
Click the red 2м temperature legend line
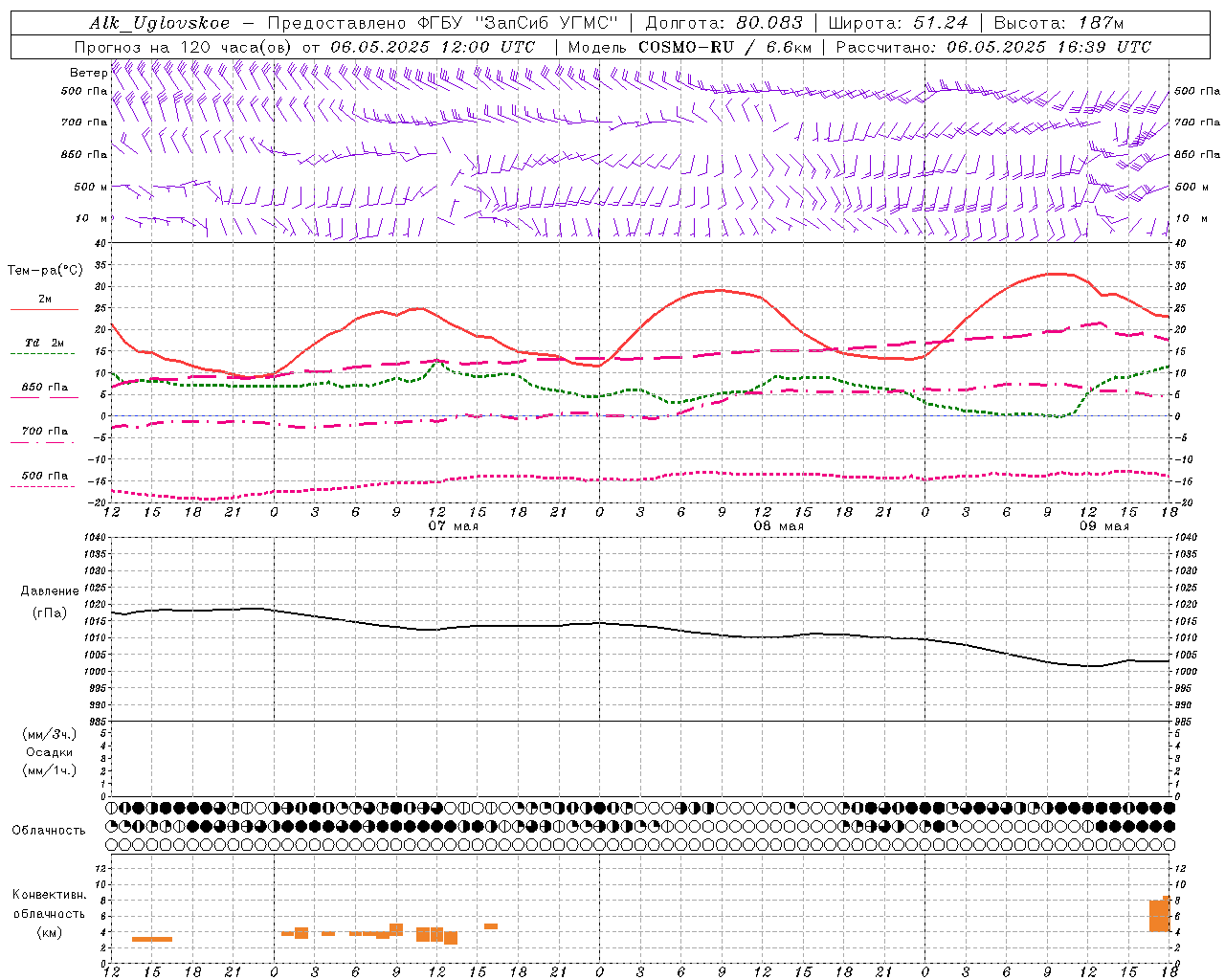pos(44,310)
